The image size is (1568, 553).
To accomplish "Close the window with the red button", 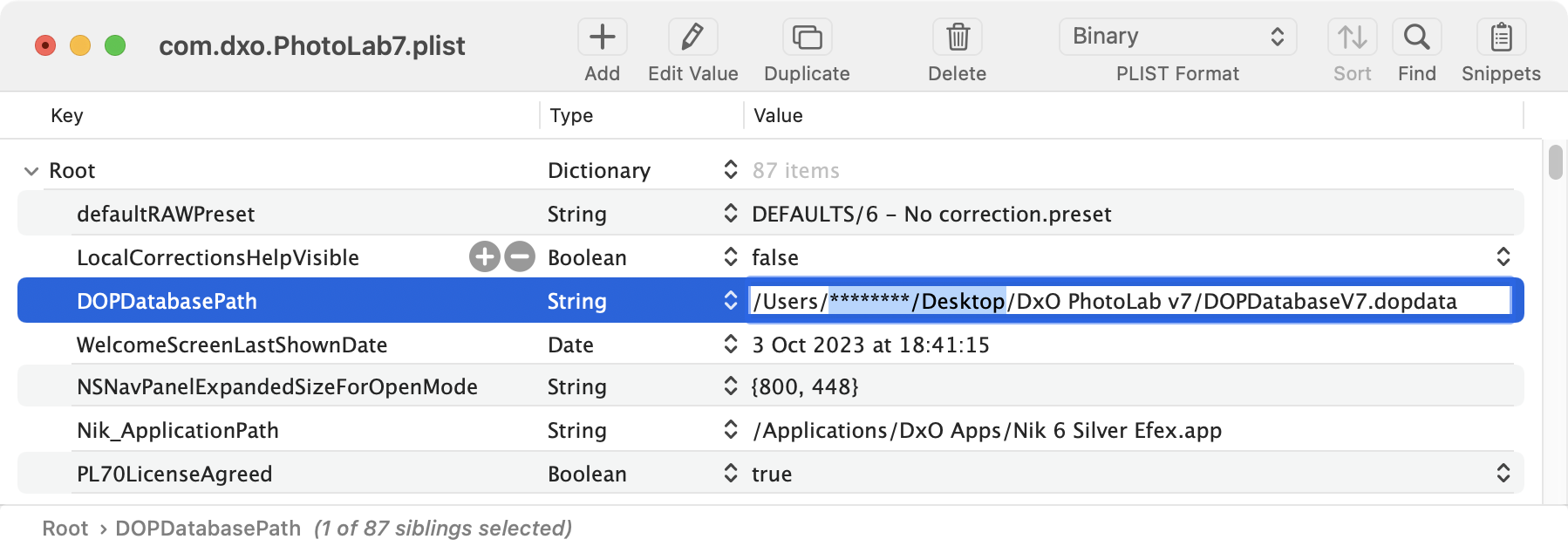I will point(45,45).
